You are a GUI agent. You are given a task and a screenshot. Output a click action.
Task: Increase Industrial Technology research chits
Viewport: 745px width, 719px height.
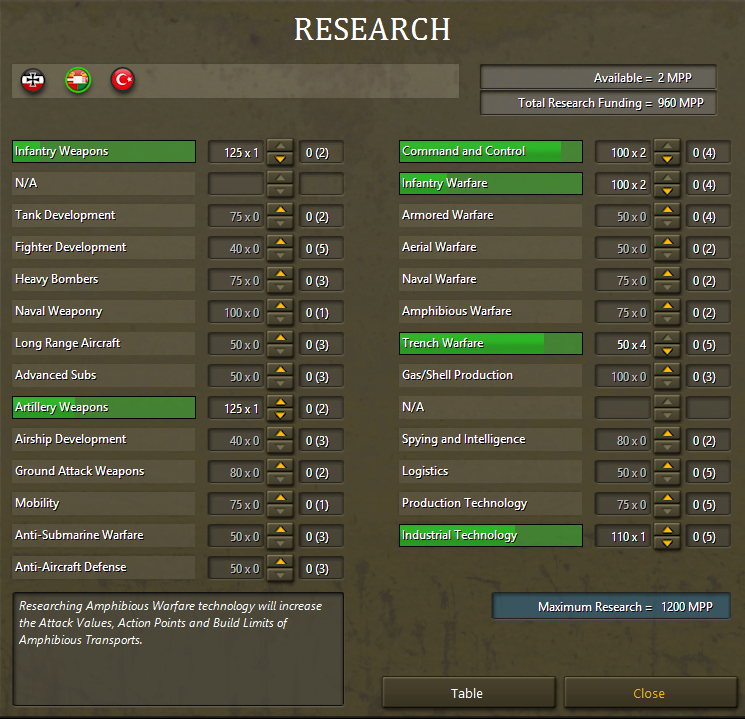667,529
